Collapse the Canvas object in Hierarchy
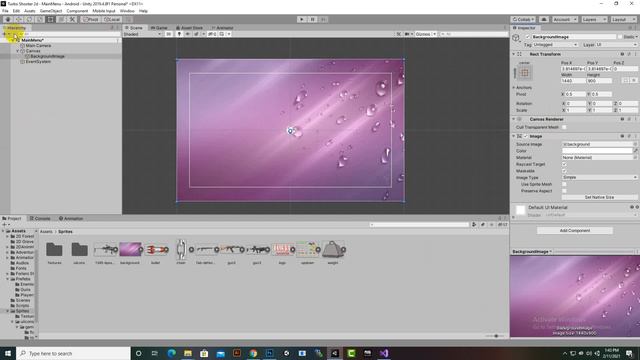The height and width of the screenshot is (360, 640). [18, 51]
